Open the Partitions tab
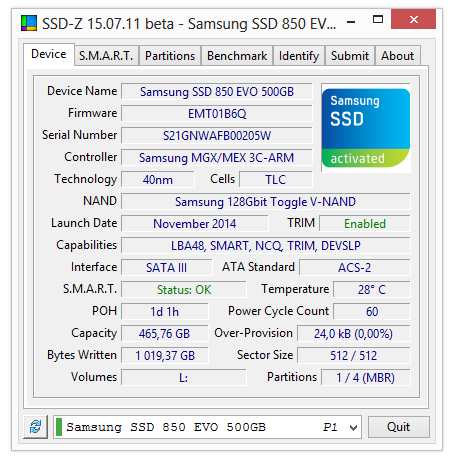 click(x=170, y=56)
